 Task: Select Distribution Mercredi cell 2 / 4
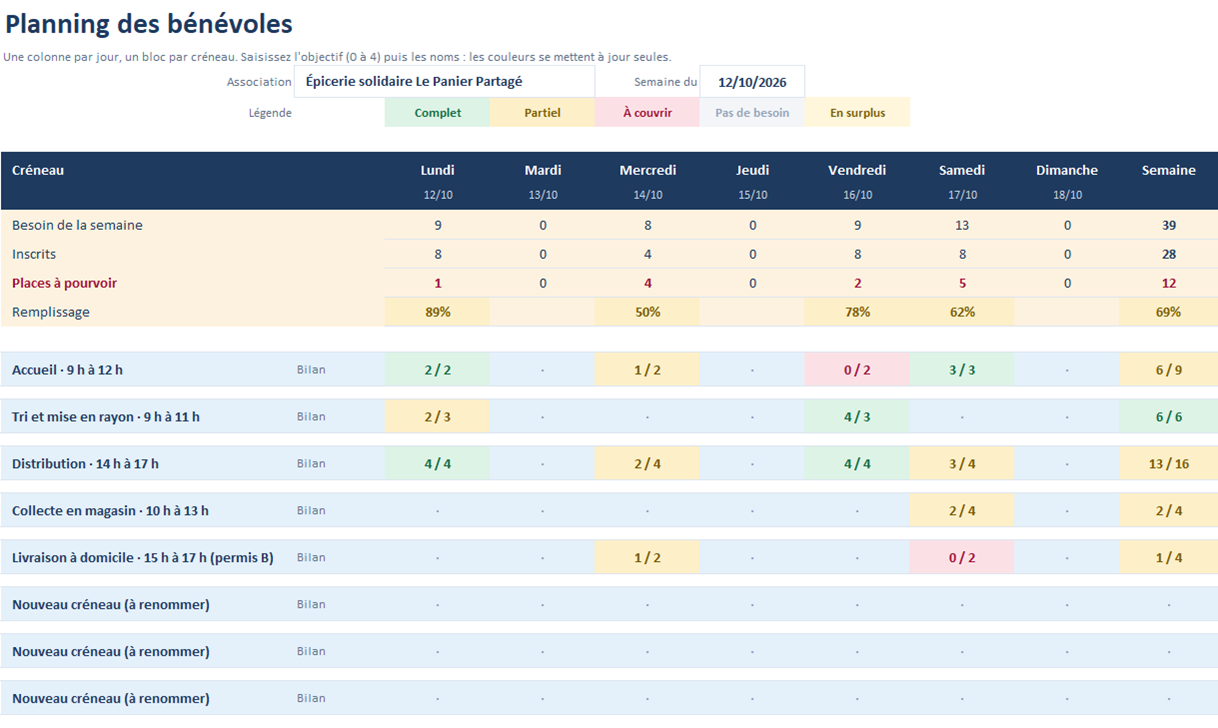(x=647, y=464)
